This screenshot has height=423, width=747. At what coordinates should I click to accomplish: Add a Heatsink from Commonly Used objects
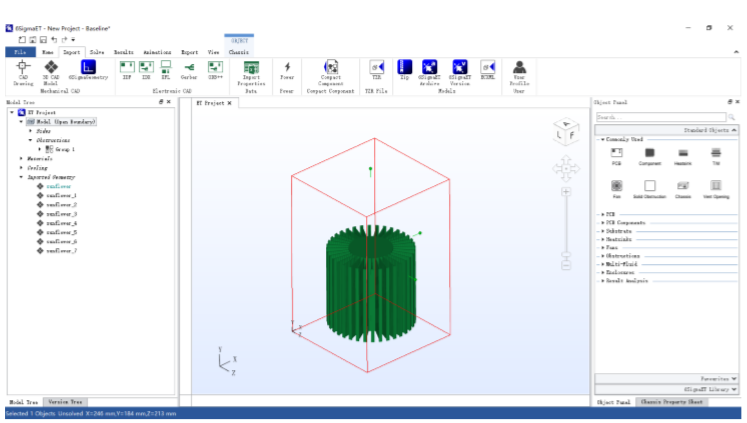click(683, 153)
